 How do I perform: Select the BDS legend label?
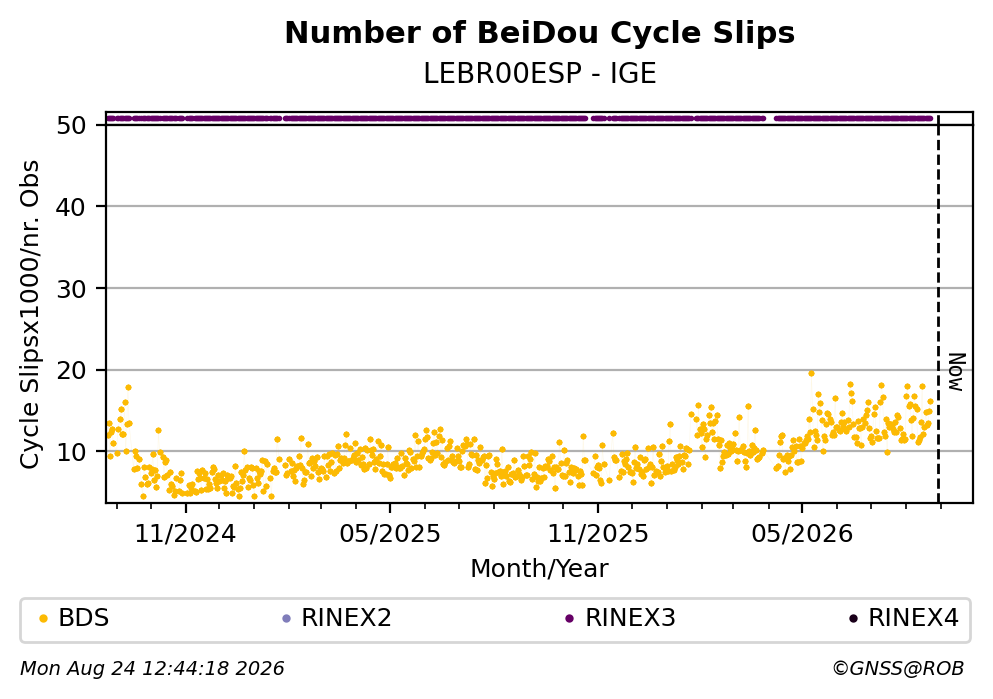click(x=84, y=618)
